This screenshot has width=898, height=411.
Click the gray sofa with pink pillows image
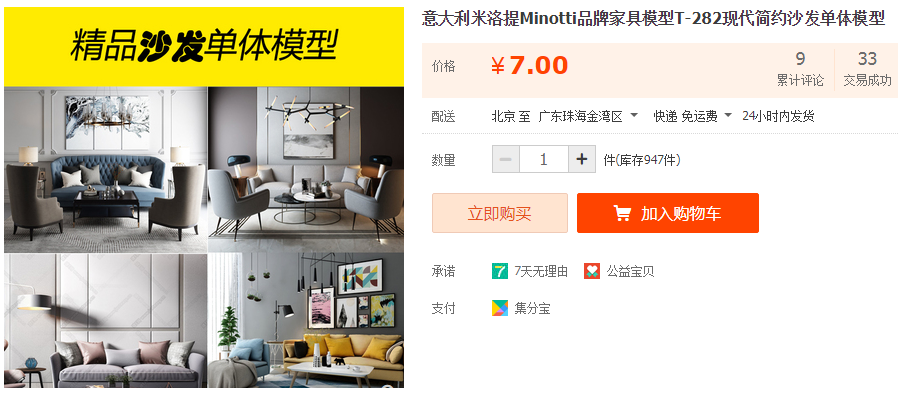click(105, 321)
